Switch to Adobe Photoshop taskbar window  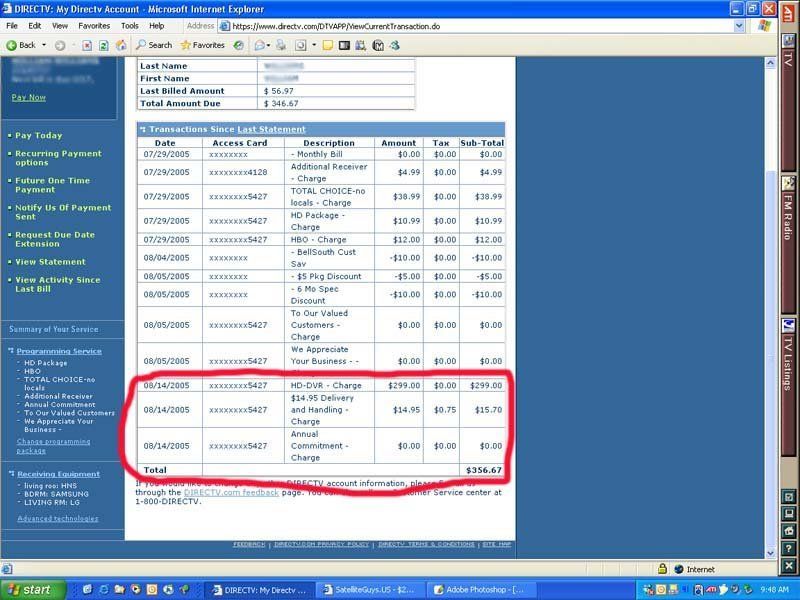tap(479, 590)
